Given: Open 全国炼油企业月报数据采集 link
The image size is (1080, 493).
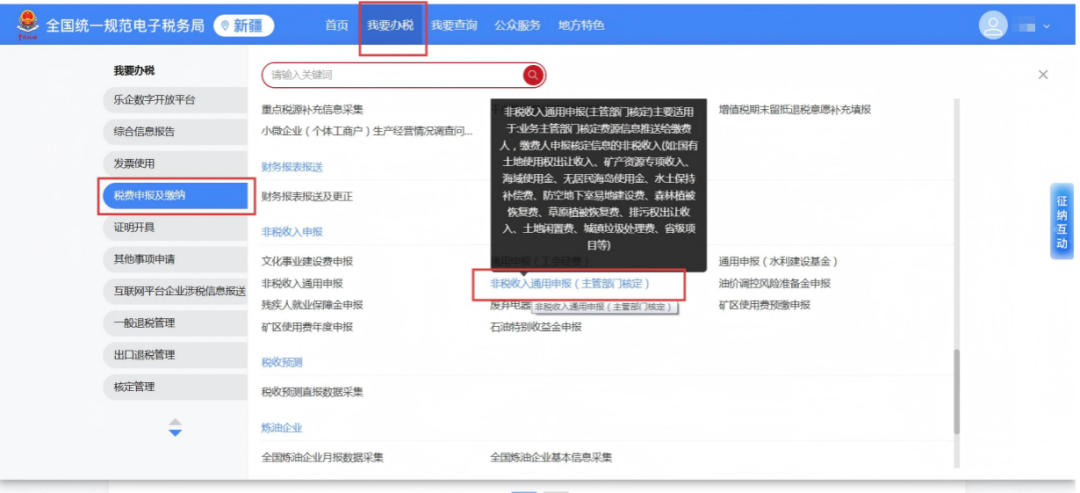Looking at the screenshot, I should 322,457.
